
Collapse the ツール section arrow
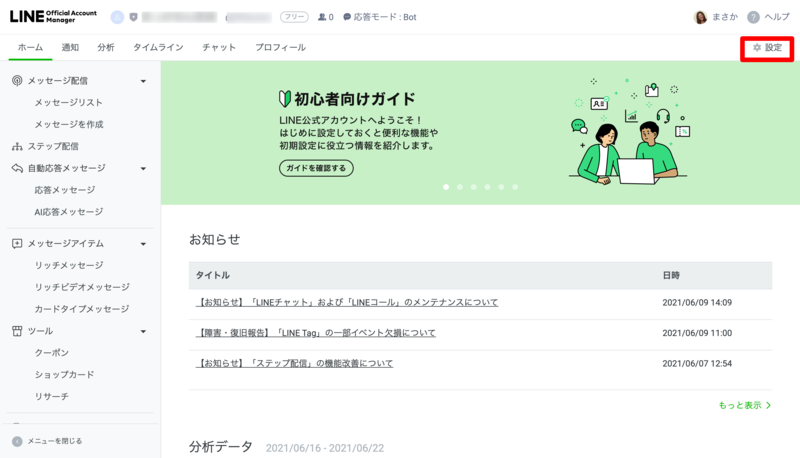[143, 332]
